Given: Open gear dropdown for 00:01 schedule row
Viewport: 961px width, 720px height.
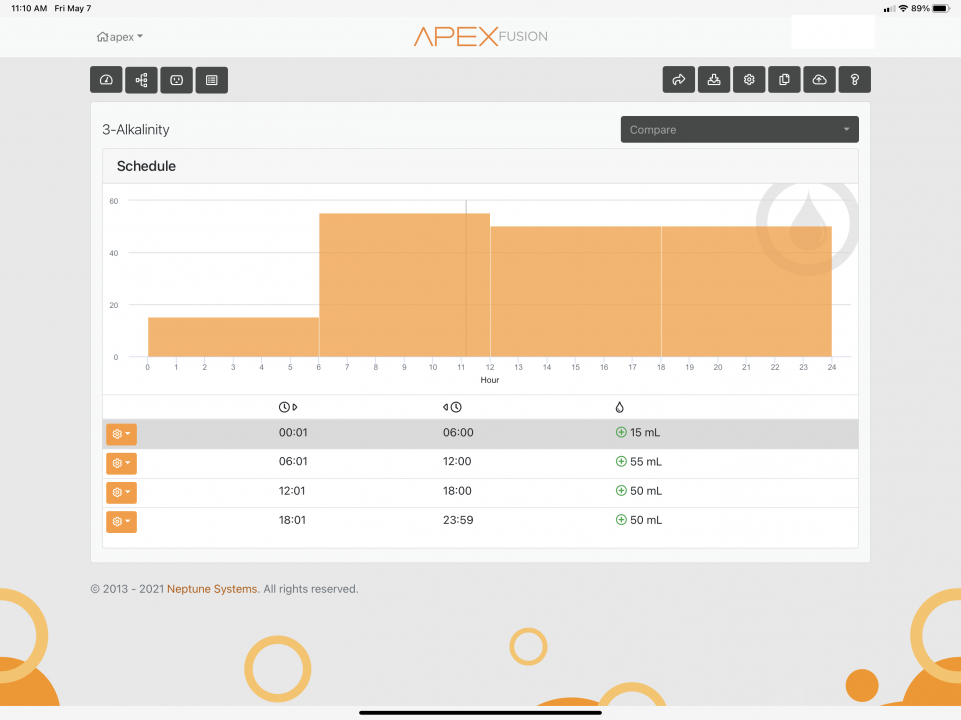Looking at the screenshot, I should (121, 434).
